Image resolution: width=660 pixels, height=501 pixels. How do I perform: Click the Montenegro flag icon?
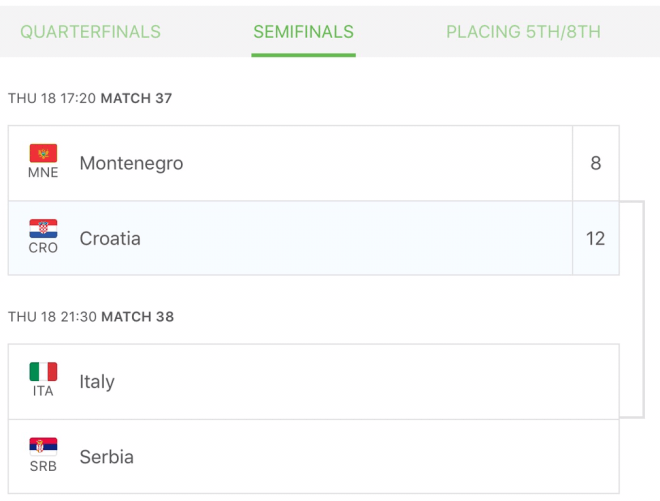43,153
